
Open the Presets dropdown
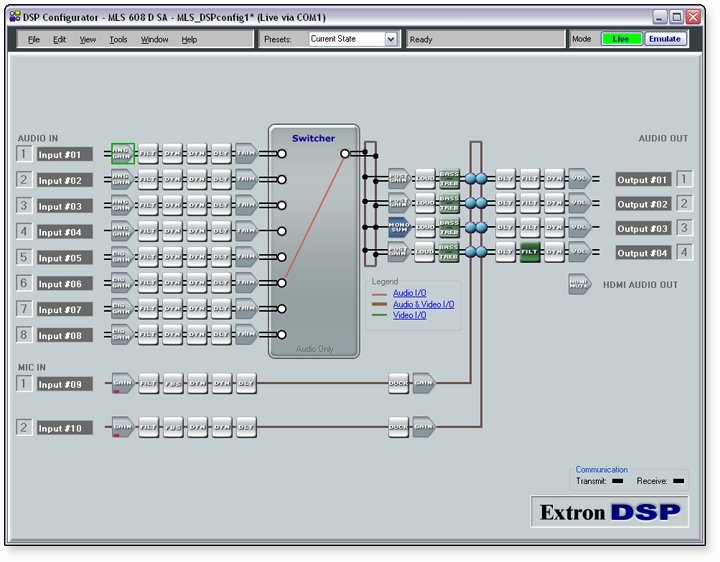(x=390, y=39)
